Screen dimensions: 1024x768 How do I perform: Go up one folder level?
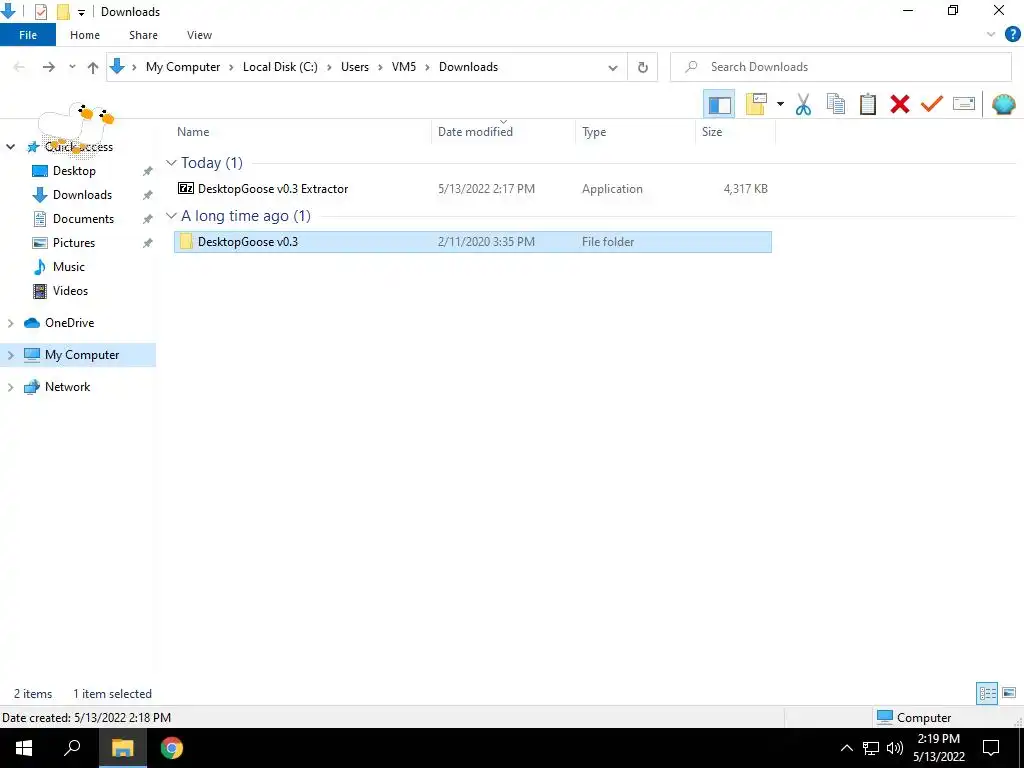(x=93, y=67)
